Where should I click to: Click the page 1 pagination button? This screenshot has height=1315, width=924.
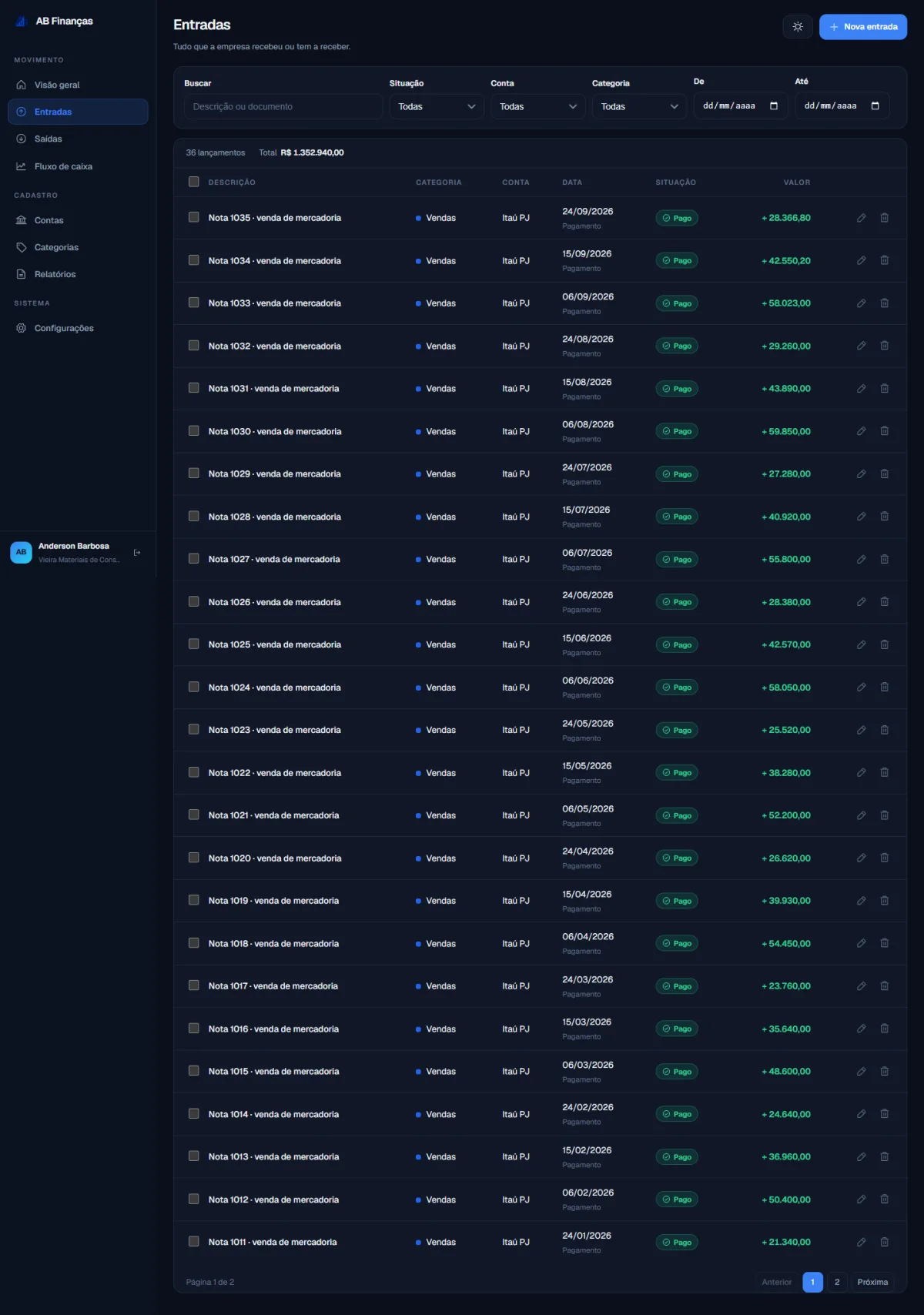tap(812, 1282)
